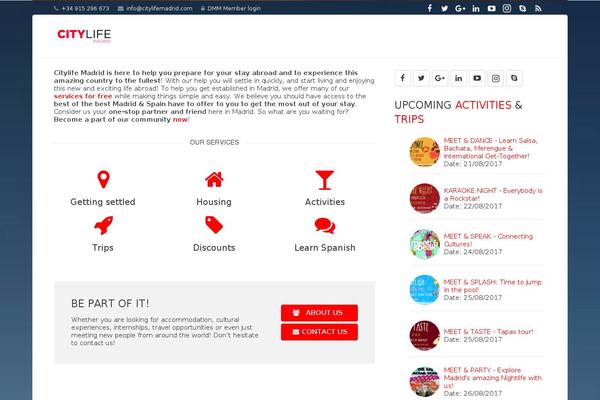Click the MEET & DANCE event thumbnail
This screenshot has width=600, height=400.
pyautogui.click(x=424, y=152)
